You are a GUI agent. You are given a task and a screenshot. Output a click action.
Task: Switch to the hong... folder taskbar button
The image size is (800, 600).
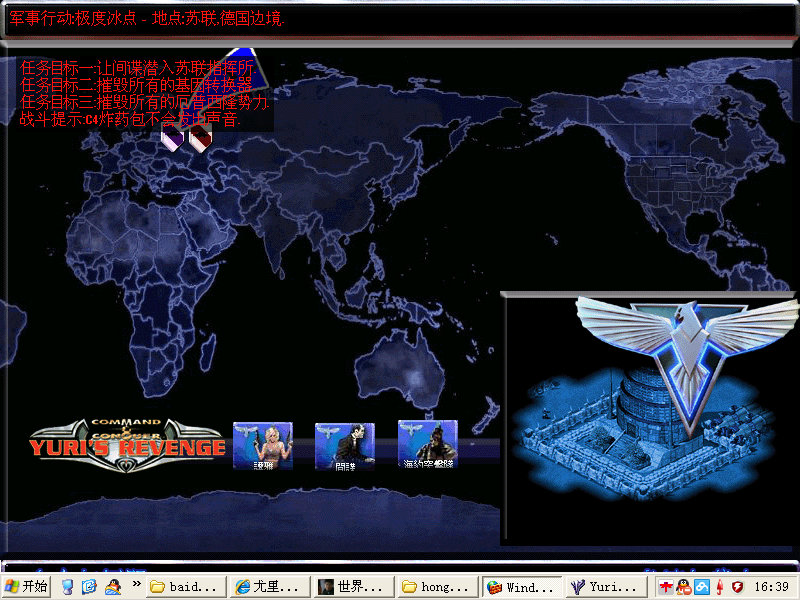click(x=437, y=587)
